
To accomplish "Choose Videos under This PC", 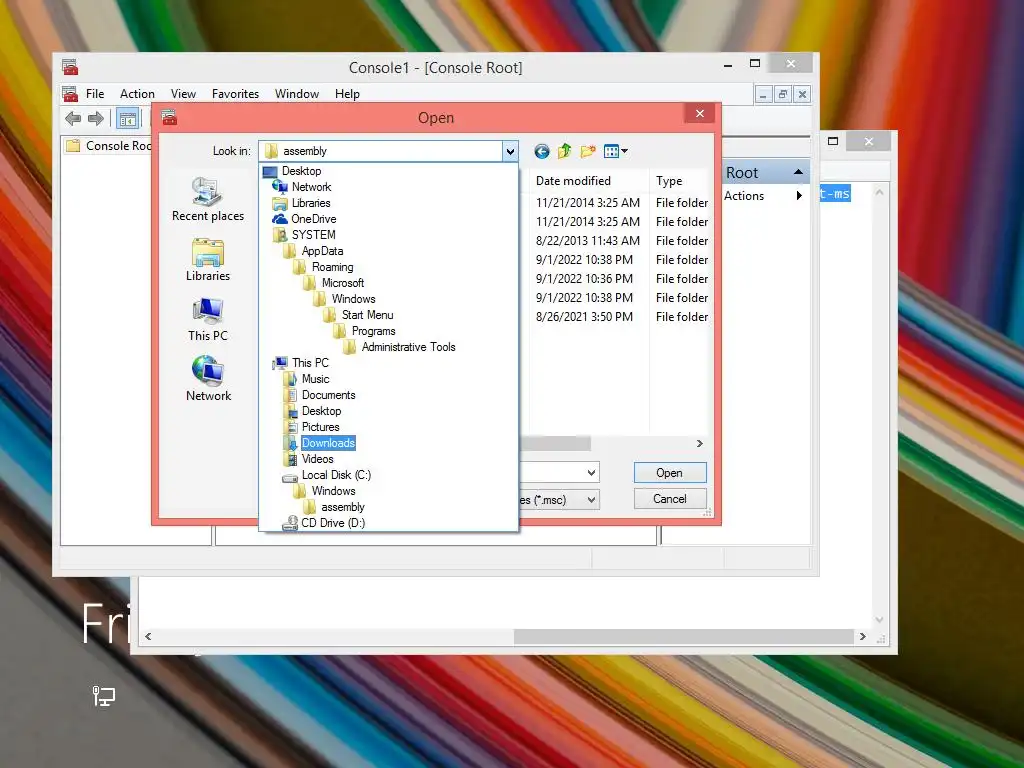I will tap(317, 459).
